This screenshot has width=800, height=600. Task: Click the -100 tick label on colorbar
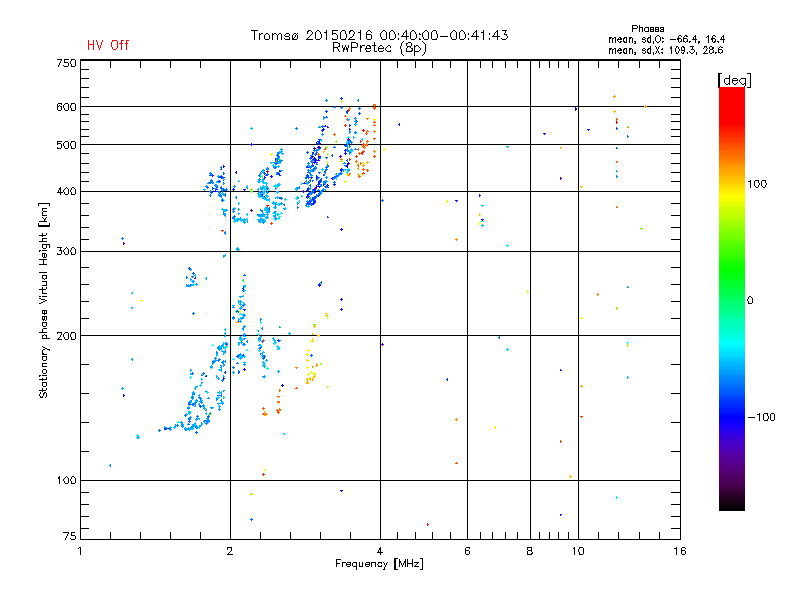(x=761, y=416)
